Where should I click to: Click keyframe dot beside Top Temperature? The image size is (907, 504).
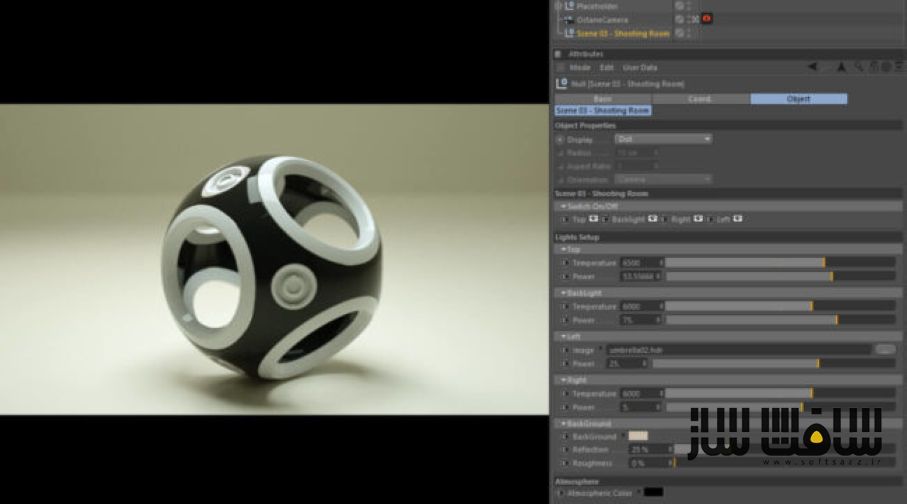pyautogui.click(x=566, y=263)
